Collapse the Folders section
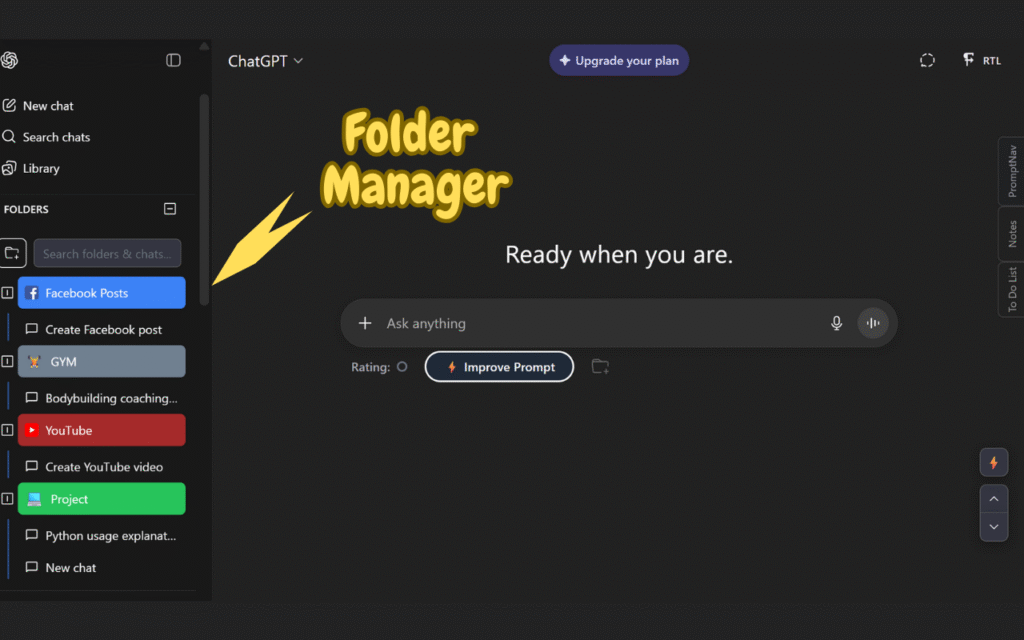 coord(170,209)
